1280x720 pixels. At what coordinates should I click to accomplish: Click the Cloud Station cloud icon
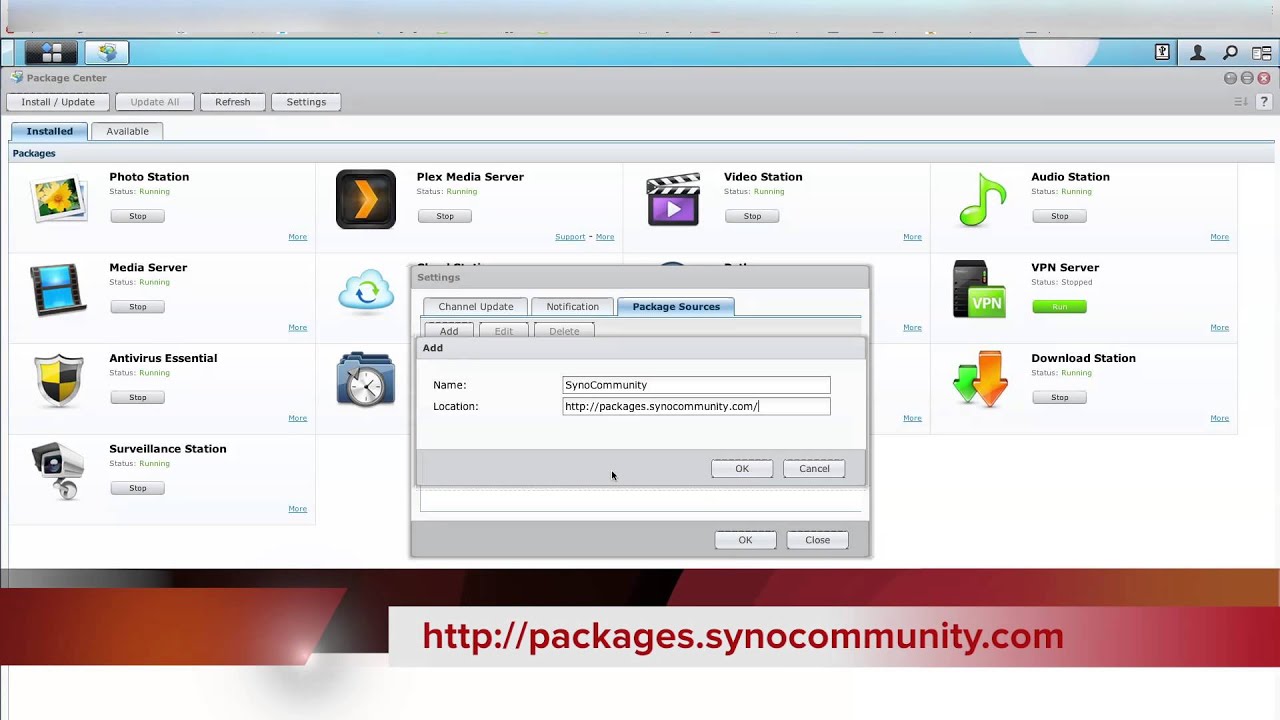coord(366,292)
